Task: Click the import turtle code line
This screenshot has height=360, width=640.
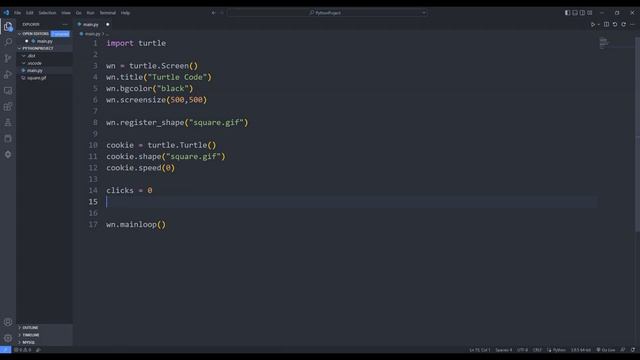Action: coord(136,43)
